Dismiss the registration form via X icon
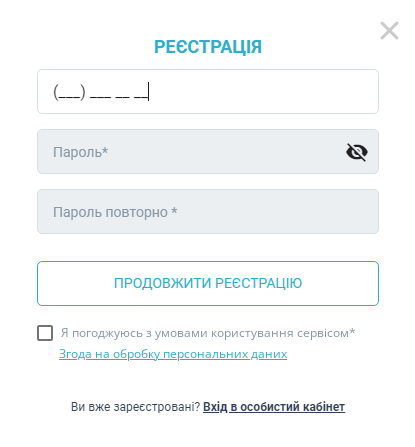This screenshot has width=415, height=447. (389, 31)
